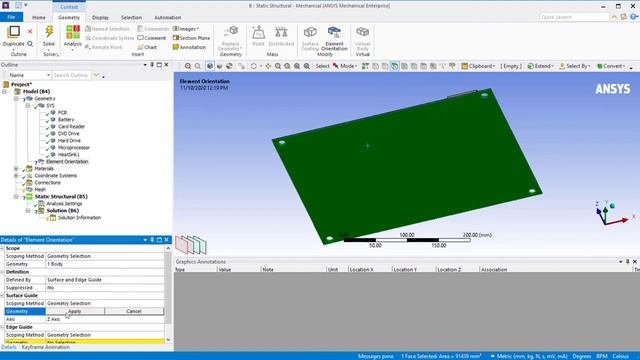Collapse the Solution (B6) node
Image resolution: width=640 pixels, height=360 pixels.
[28, 211]
